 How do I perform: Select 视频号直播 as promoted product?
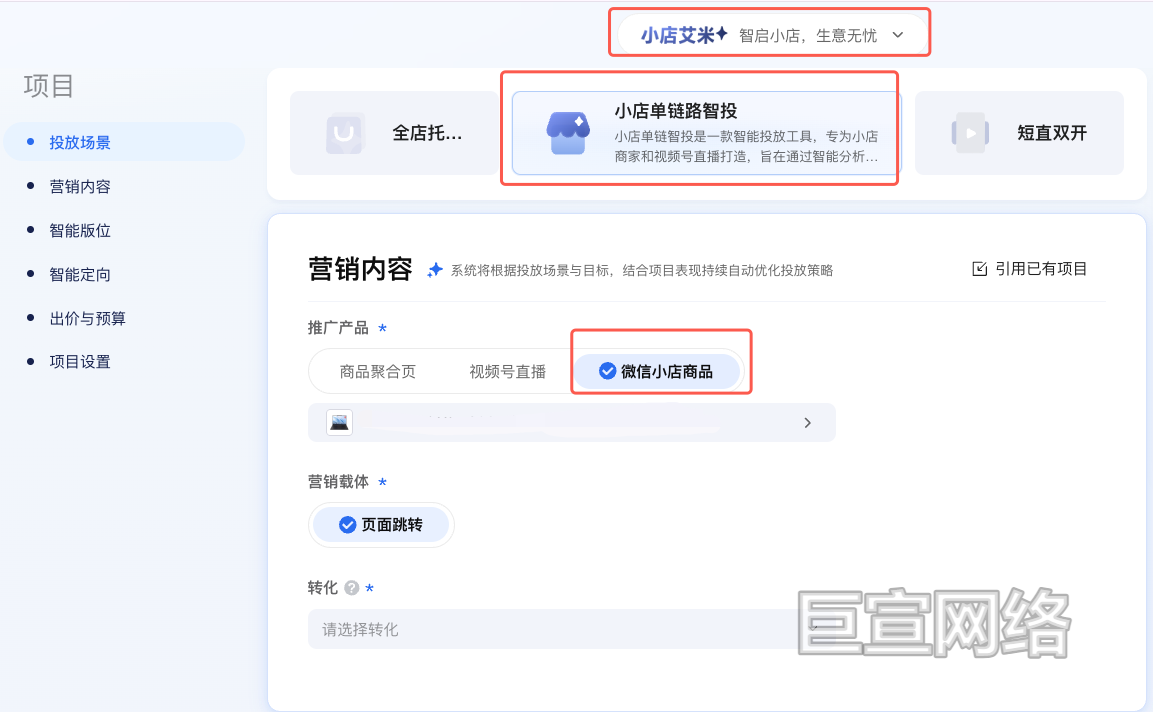[507, 371]
